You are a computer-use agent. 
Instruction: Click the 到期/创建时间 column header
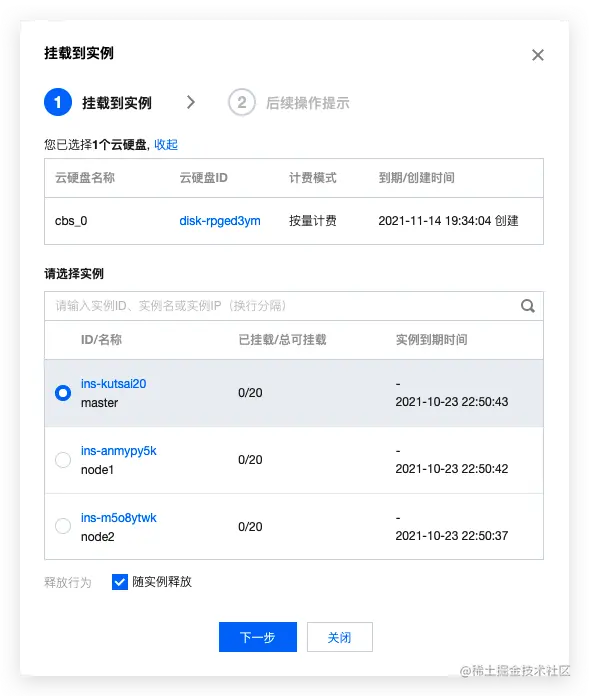pos(416,178)
